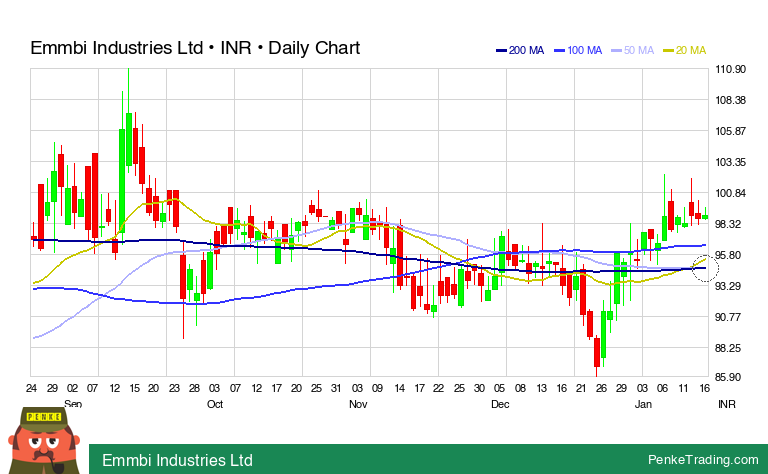Click the 110.90 price axis label
Screen dimensions: 768x474
[730, 69]
